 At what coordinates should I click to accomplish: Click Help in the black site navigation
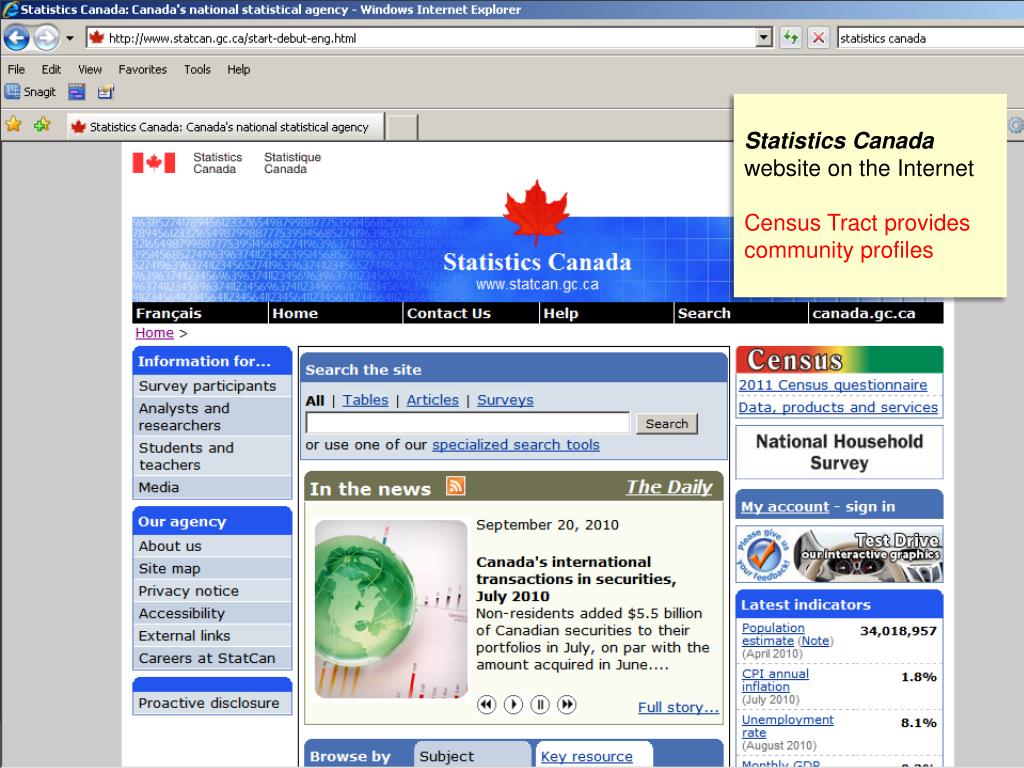(561, 313)
